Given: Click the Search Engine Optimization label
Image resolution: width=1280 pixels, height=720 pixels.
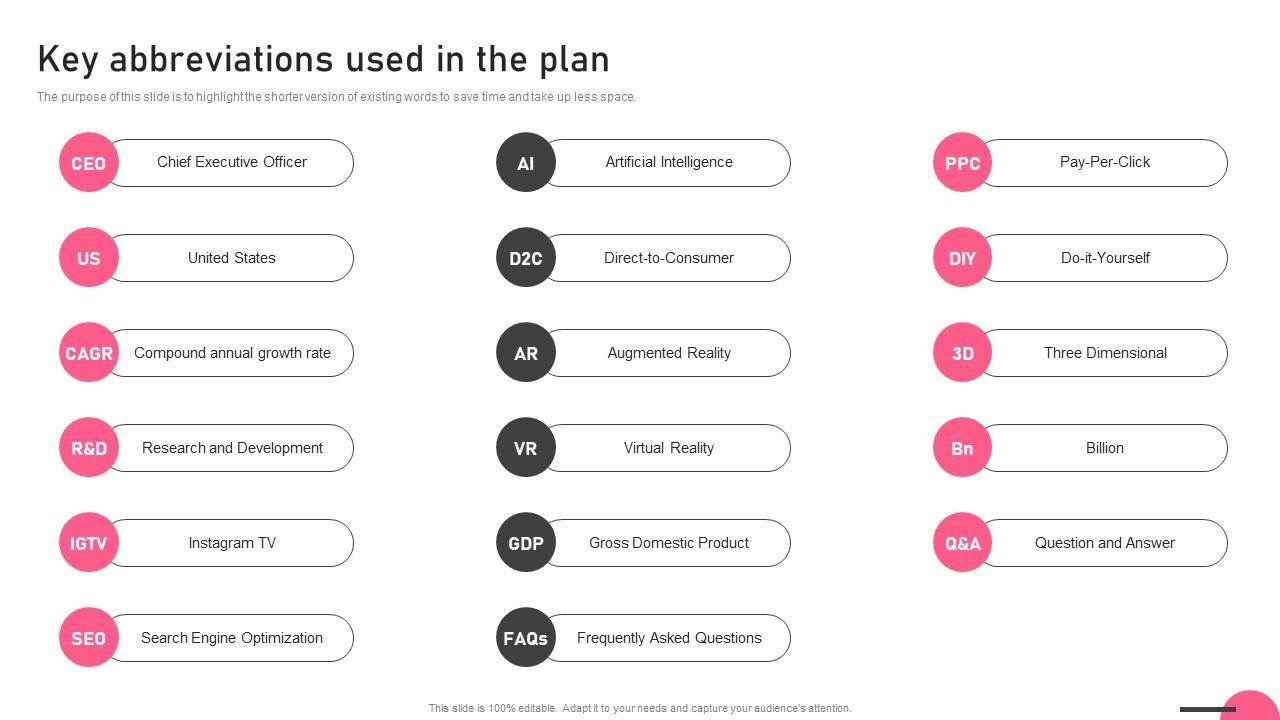Looking at the screenshot, I should 232,638.
